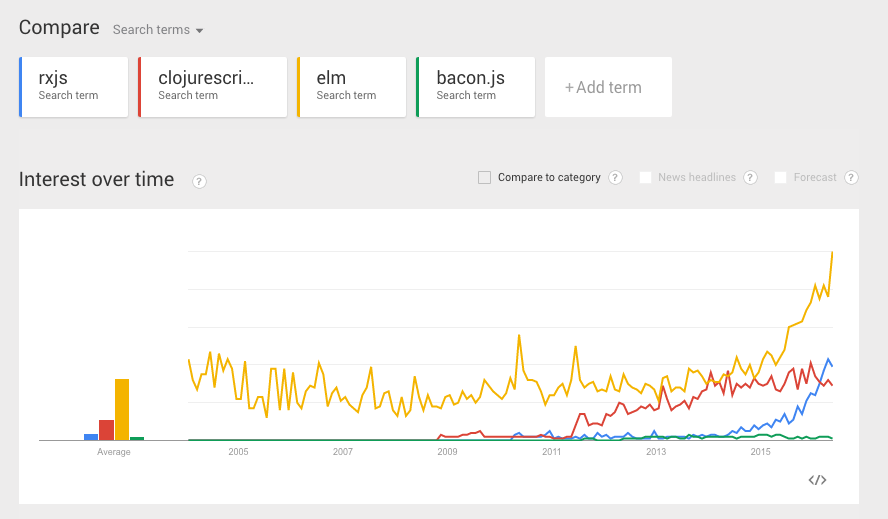Screen dimensions: 888x519
Task: Open the Search terms dropdown
Action: (x=157, y=29)
